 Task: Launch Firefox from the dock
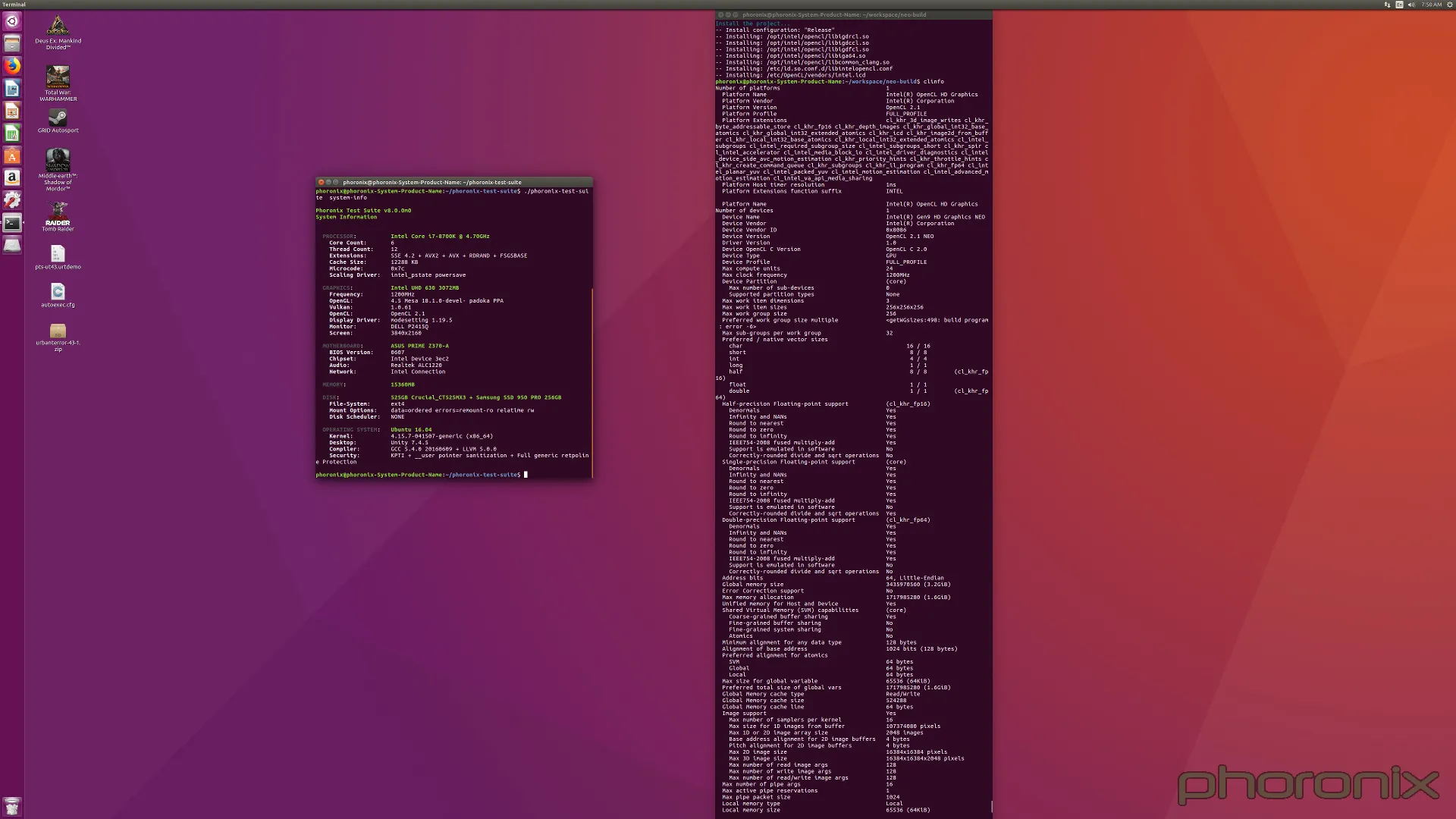click(12, 66)
